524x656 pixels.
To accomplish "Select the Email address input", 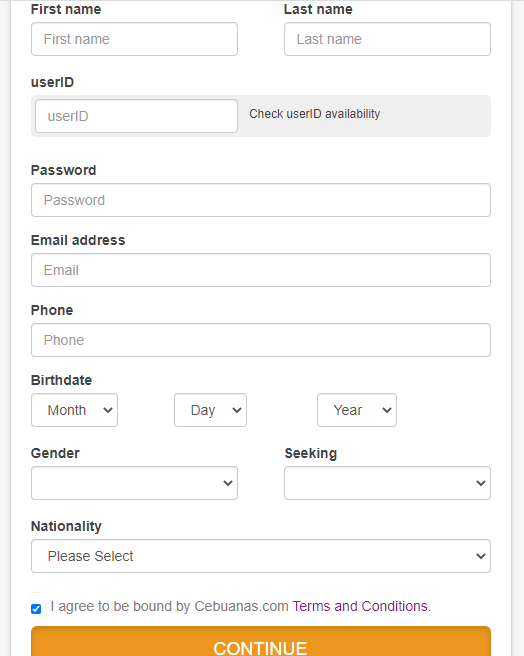I will tap(261, 270).
